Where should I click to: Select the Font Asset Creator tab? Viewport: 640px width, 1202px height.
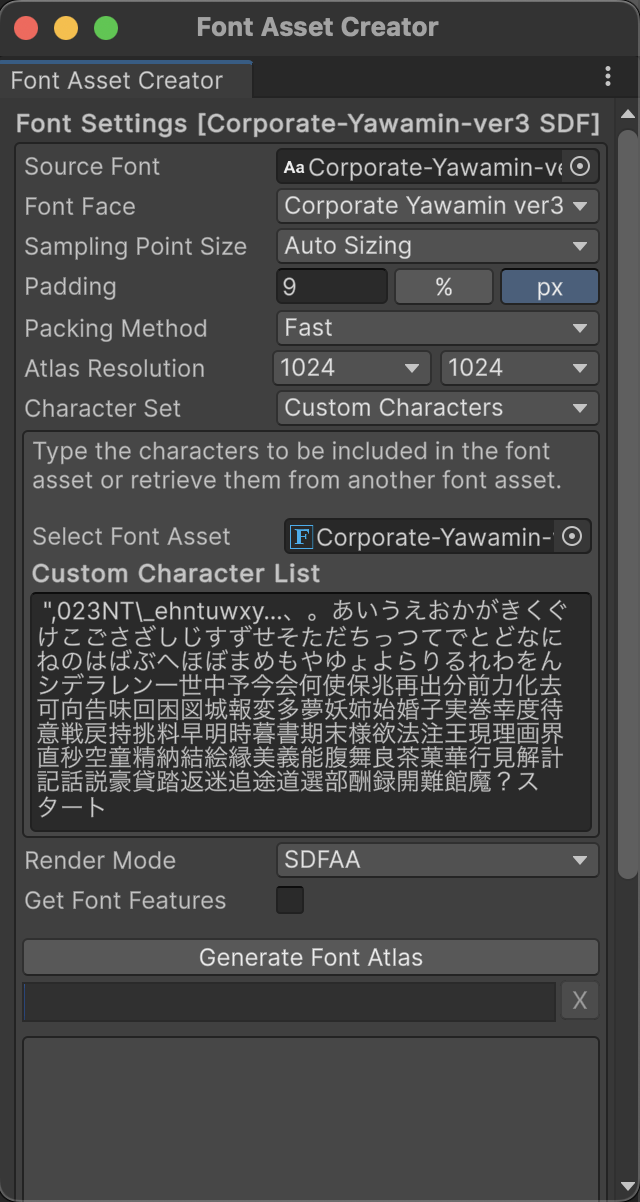point(117,80)
